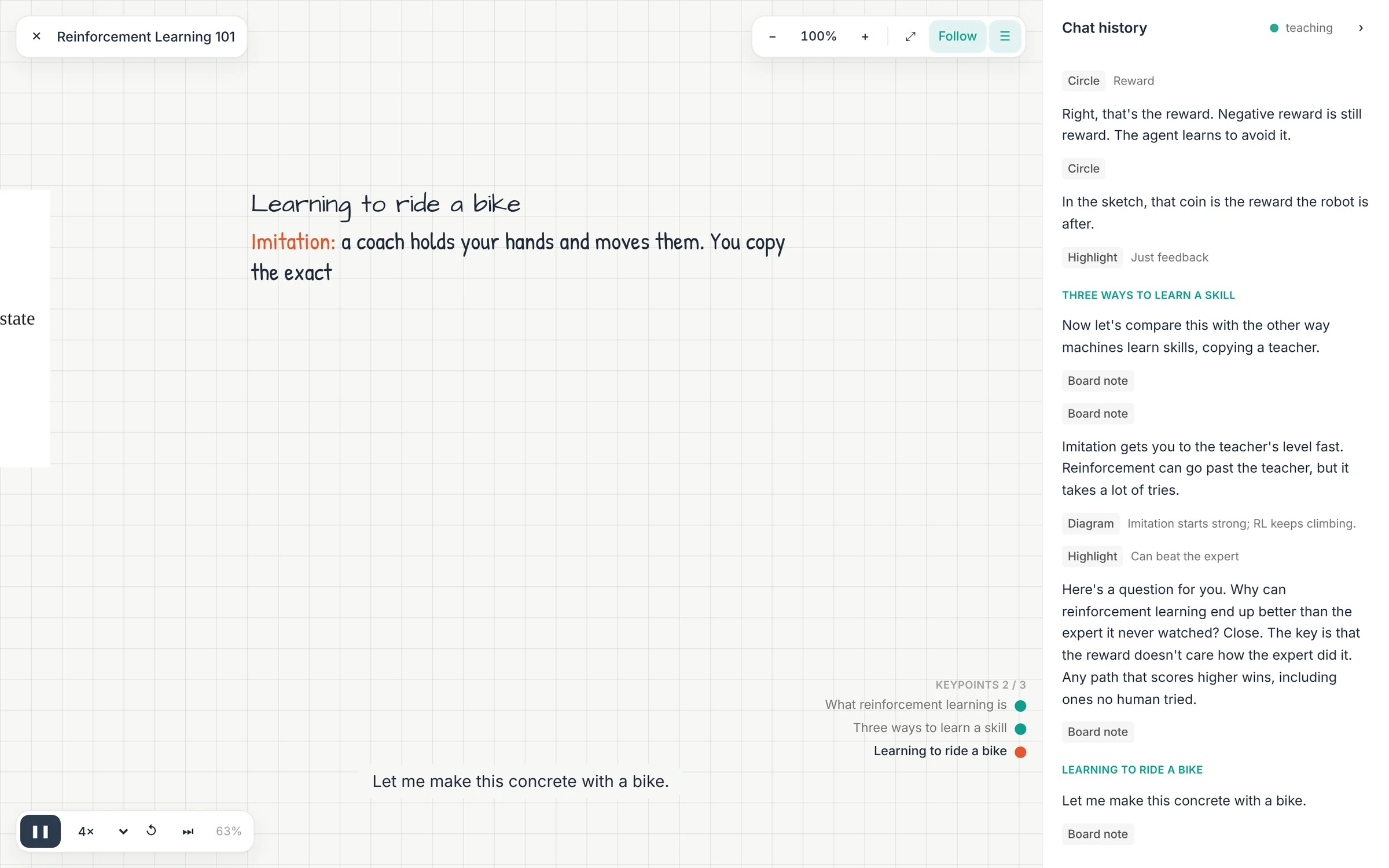
Task: Click the 'state' card at left edge
Action: [x=25, y=328]
